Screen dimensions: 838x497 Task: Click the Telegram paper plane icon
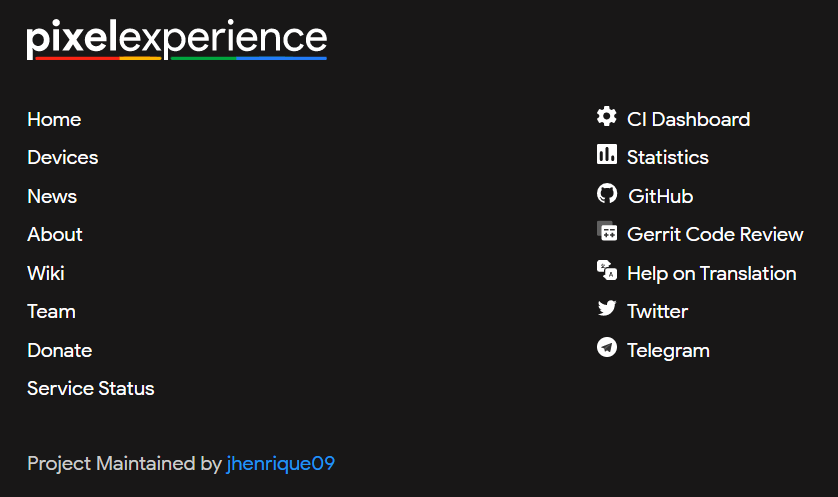click(606, 348)
